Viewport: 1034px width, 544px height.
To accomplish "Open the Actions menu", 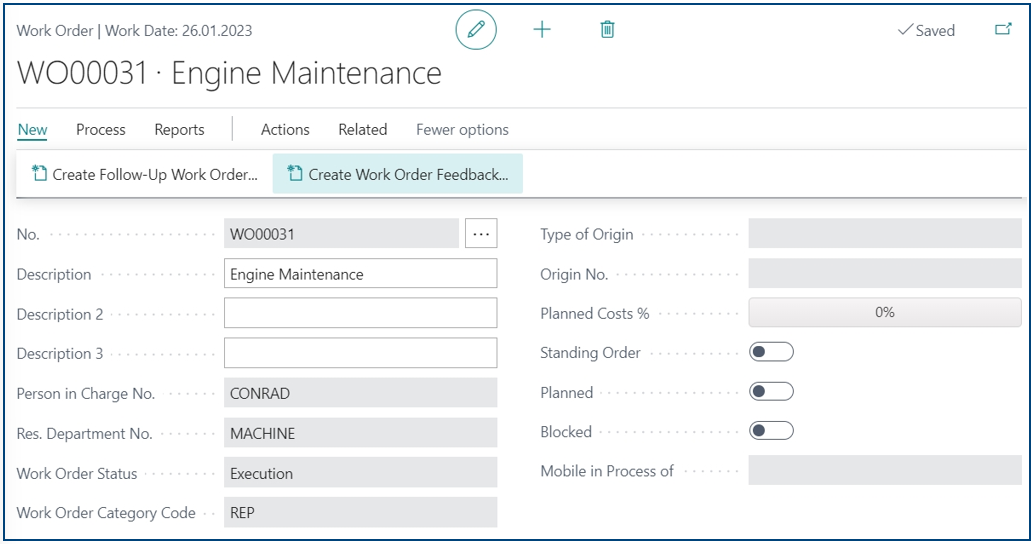I will [x=285, y=129].
